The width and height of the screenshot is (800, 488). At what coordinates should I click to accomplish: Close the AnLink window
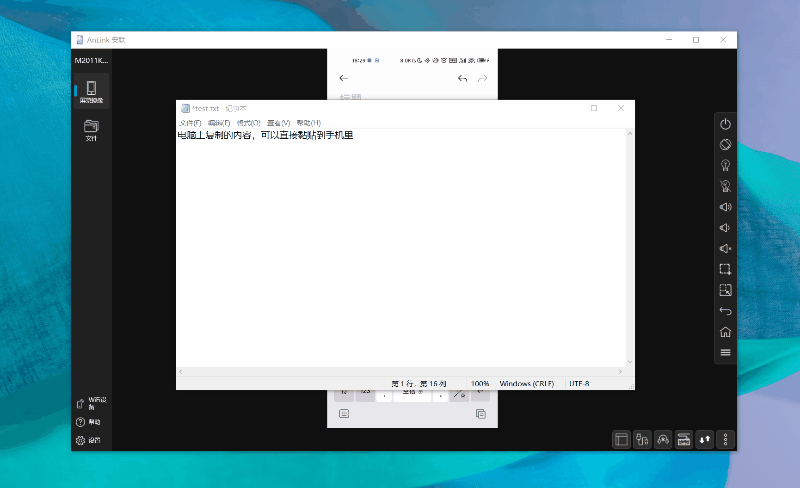723,40
